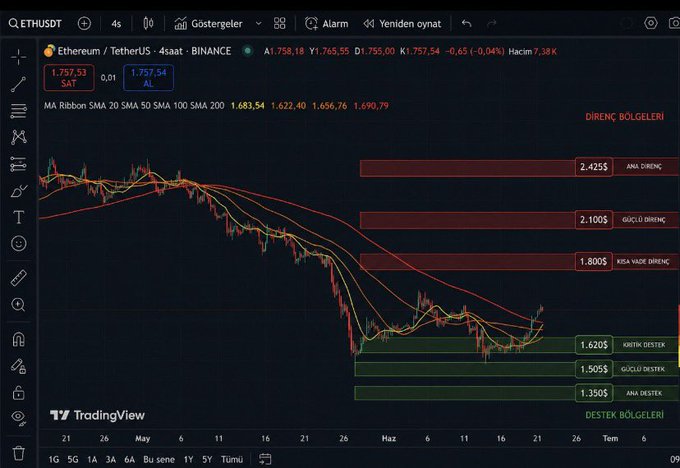The image size is (680, 468).
Task: Set range to Tümü
Action: coord(232,459)
